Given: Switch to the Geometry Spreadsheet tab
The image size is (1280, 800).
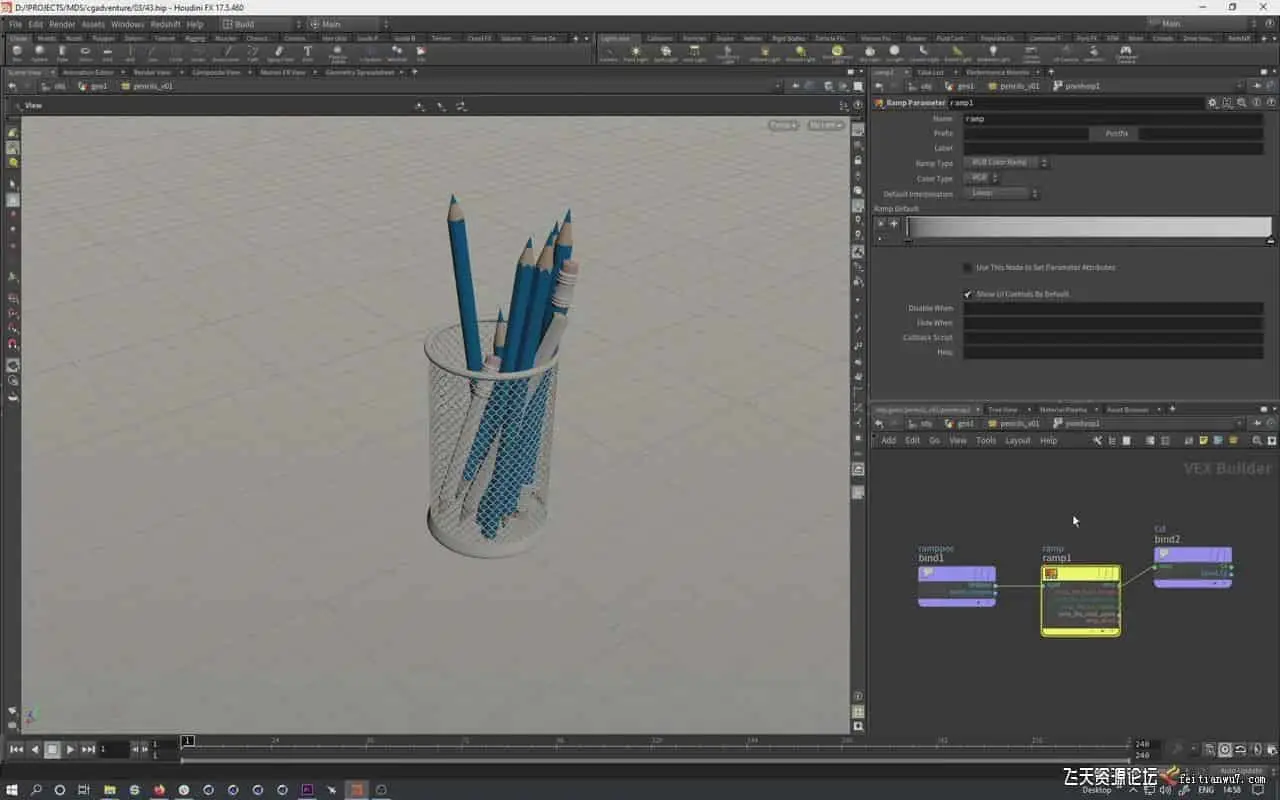Looking at the screenshot, I should point(358,72).
